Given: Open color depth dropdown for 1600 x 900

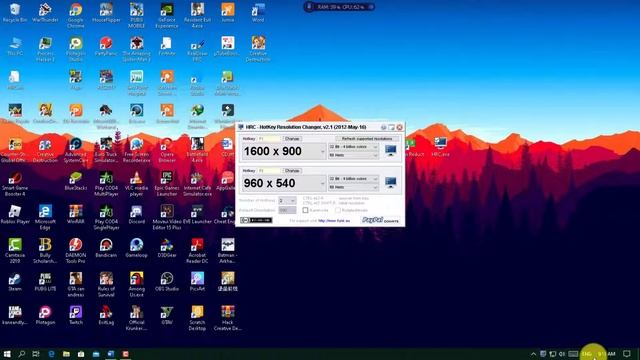Looking at the screenshot, I should (x=353, y=147).
